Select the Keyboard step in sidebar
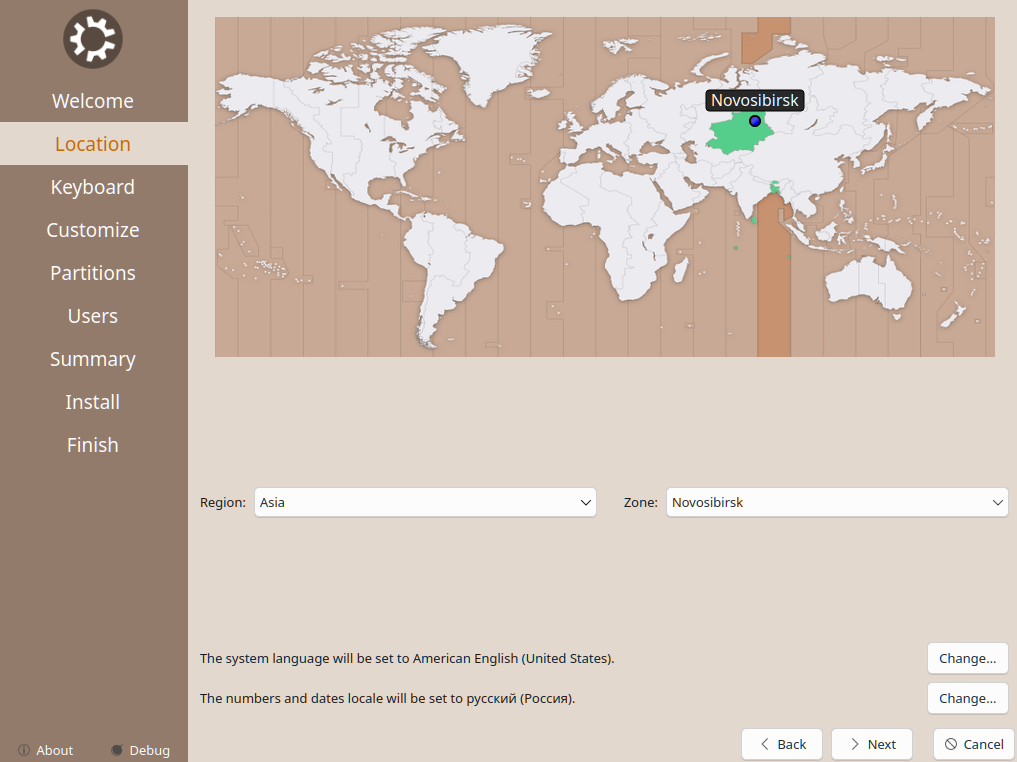 (93, 187)
